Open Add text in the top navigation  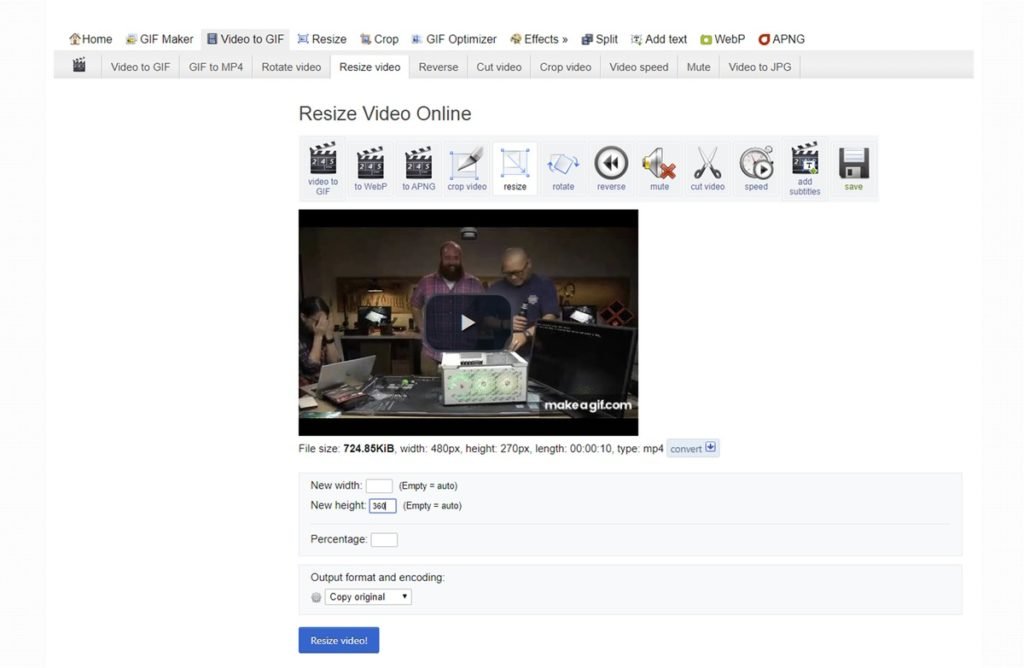tap(659, 39)
